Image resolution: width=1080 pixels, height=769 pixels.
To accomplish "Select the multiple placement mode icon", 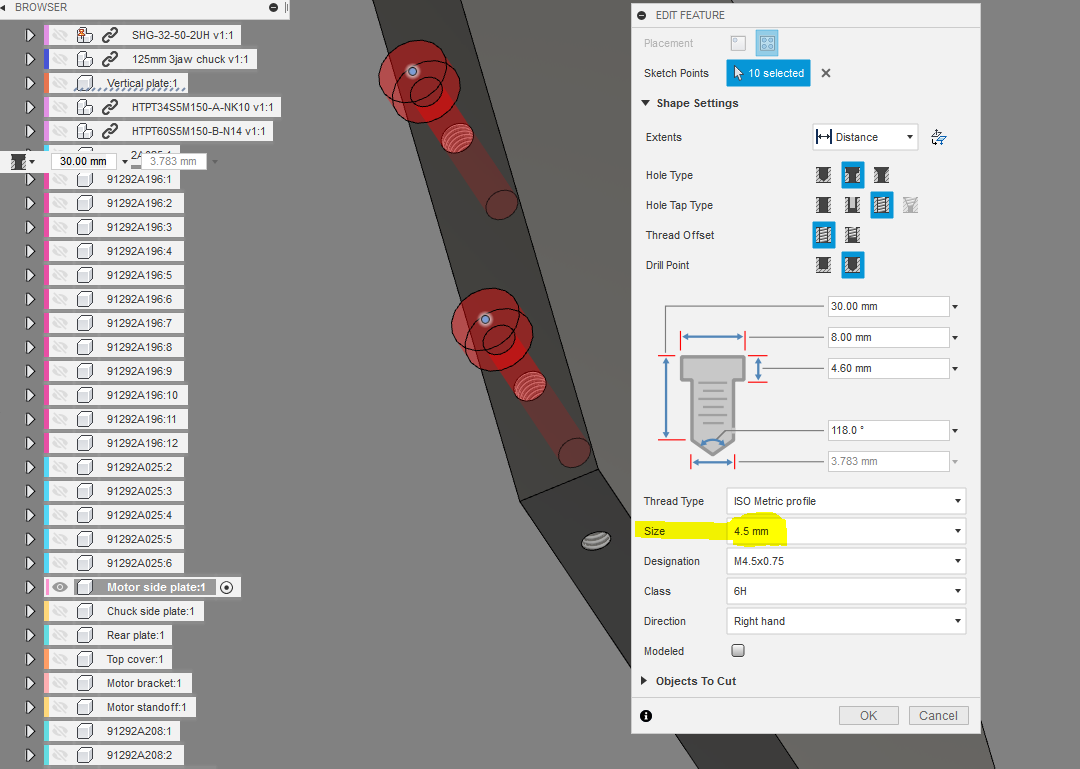I will (767, 43).
